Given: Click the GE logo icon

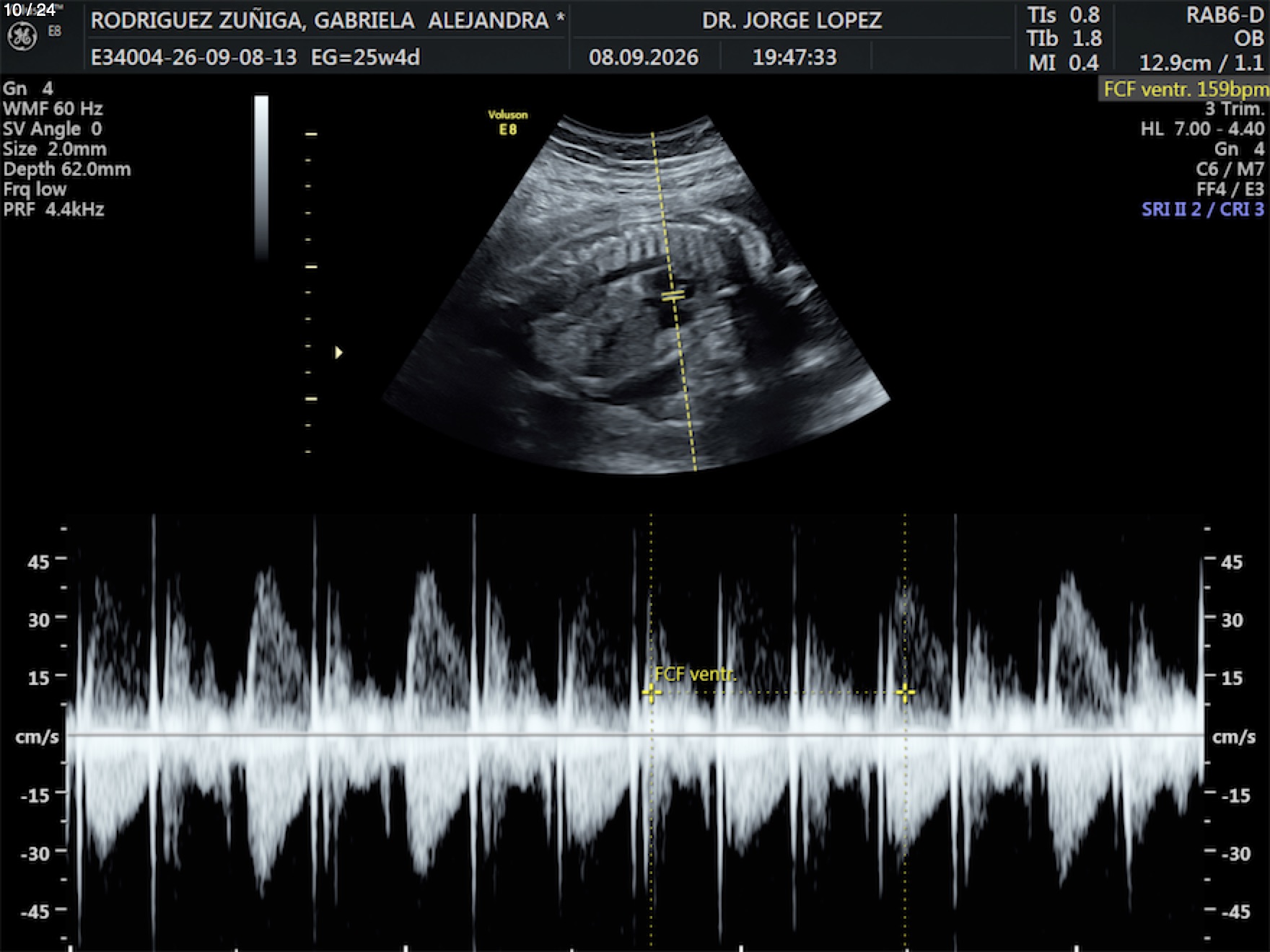Looking at the screenshot, I should [x=22, y=36].
